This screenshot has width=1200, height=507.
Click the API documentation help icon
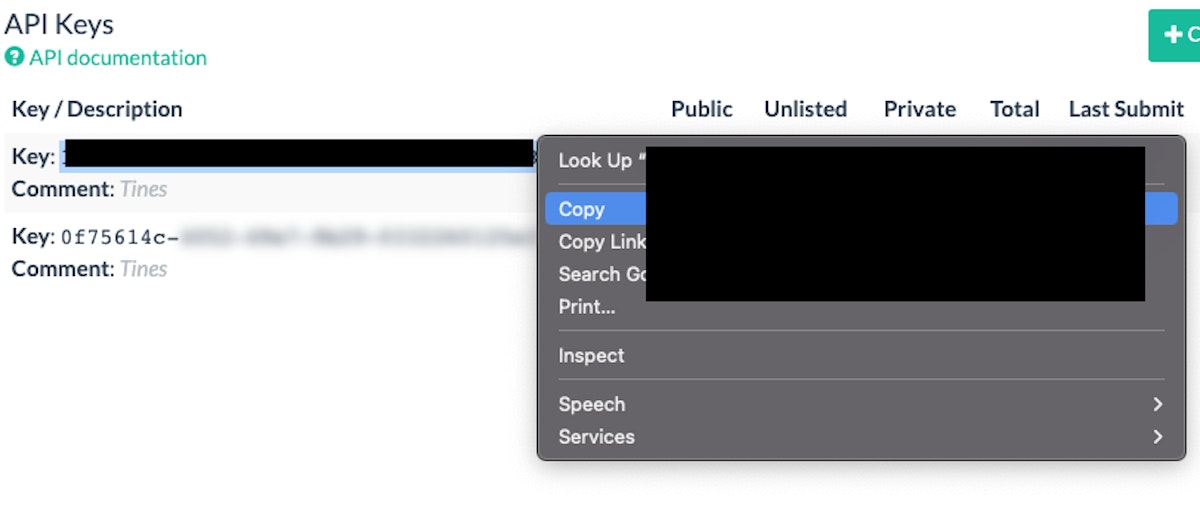click(x=14, y=58)
